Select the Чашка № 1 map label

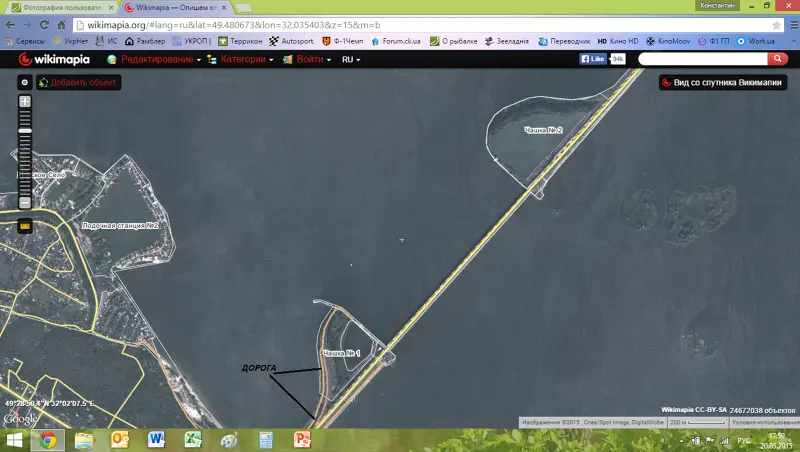click(342, 353)
